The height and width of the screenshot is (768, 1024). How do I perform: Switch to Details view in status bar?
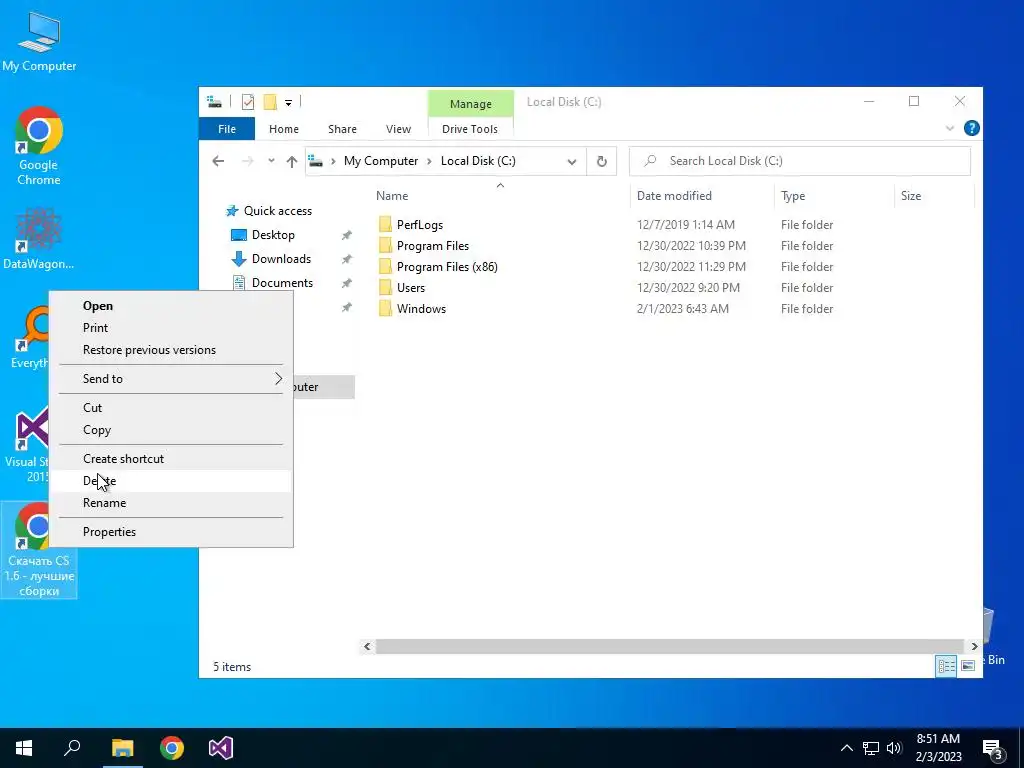(946, 665)
